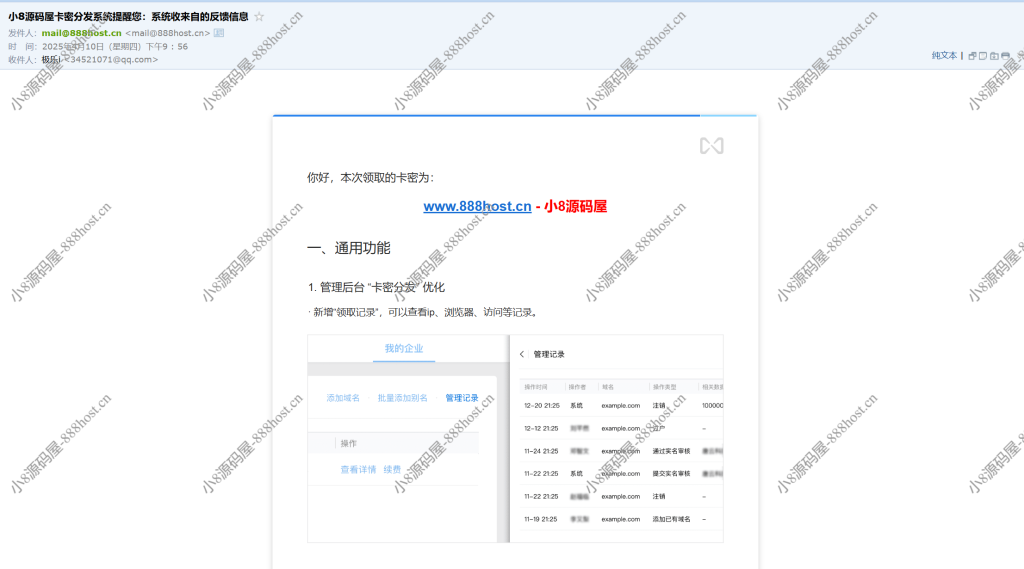
Task: Click 系统 operator in the 12-20 row
Action: (x=576, y=406)
